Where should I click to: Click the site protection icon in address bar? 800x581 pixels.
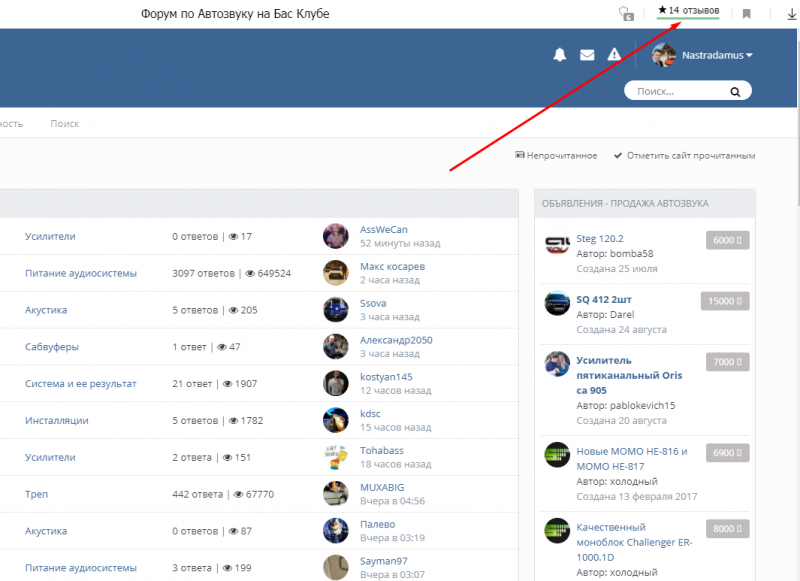click(626, 14)
